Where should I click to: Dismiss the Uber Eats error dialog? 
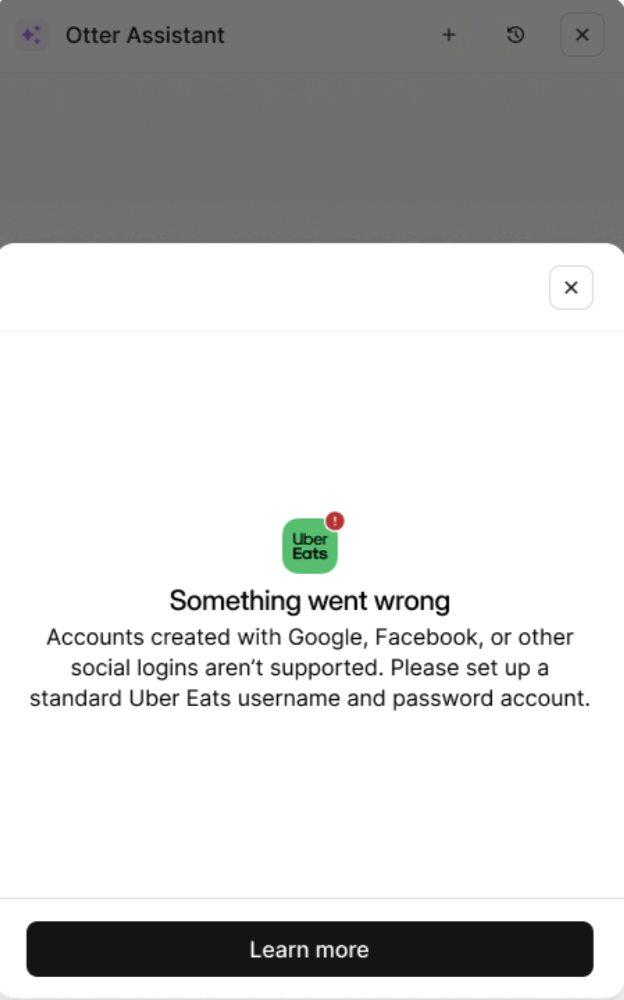pyautogui.click(x=571, y=288)
